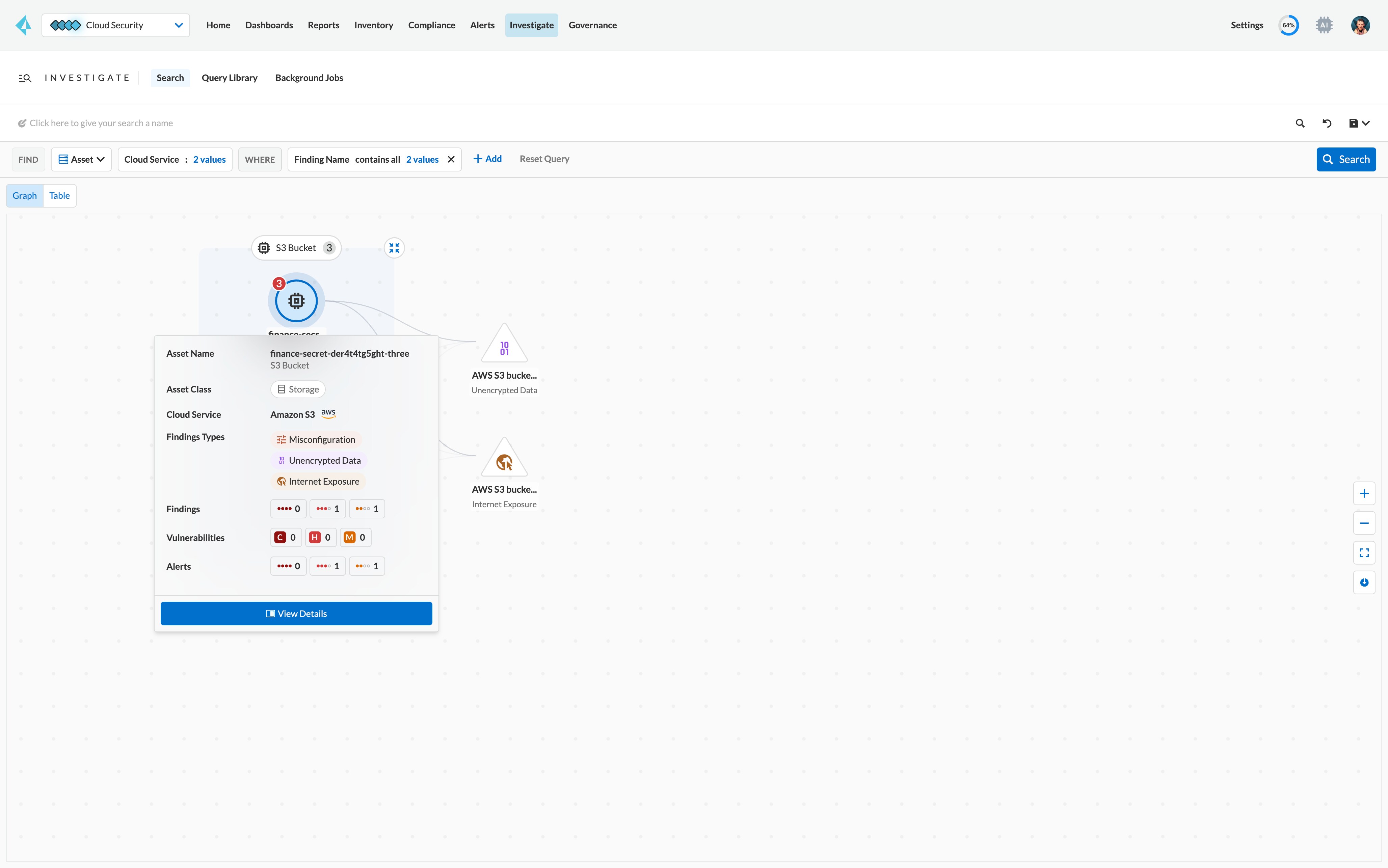Click the undo/reset arrow icon in search bar
The width and height of the screenshot is (1388, 868).
(x=1327, y=124)
